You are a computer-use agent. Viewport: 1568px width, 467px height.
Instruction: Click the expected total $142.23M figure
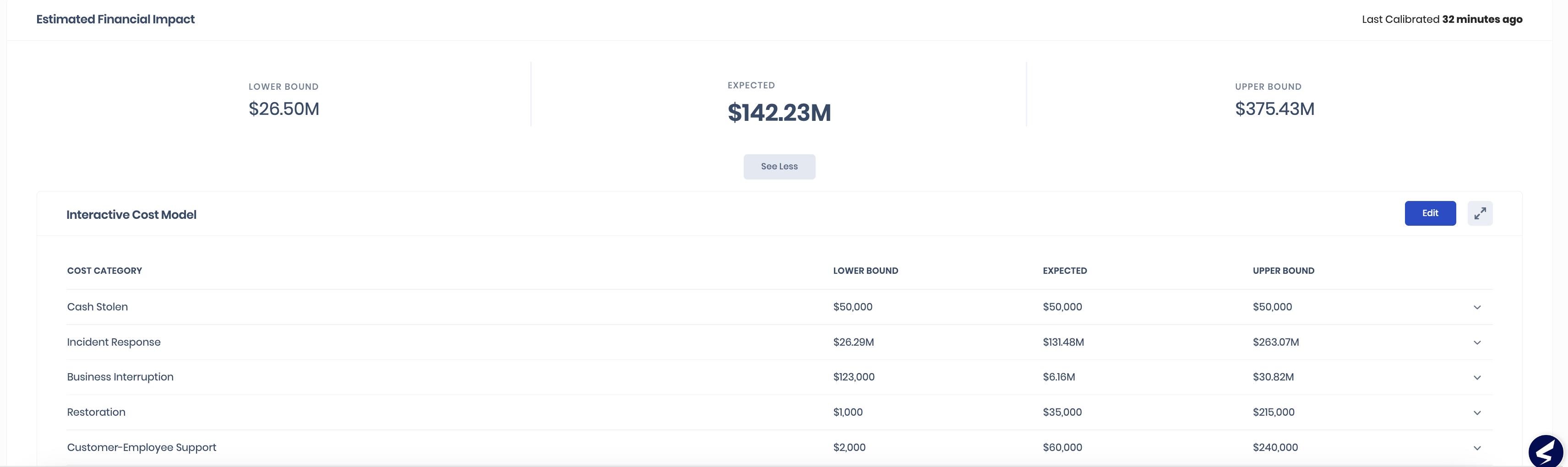coord(779,113)
